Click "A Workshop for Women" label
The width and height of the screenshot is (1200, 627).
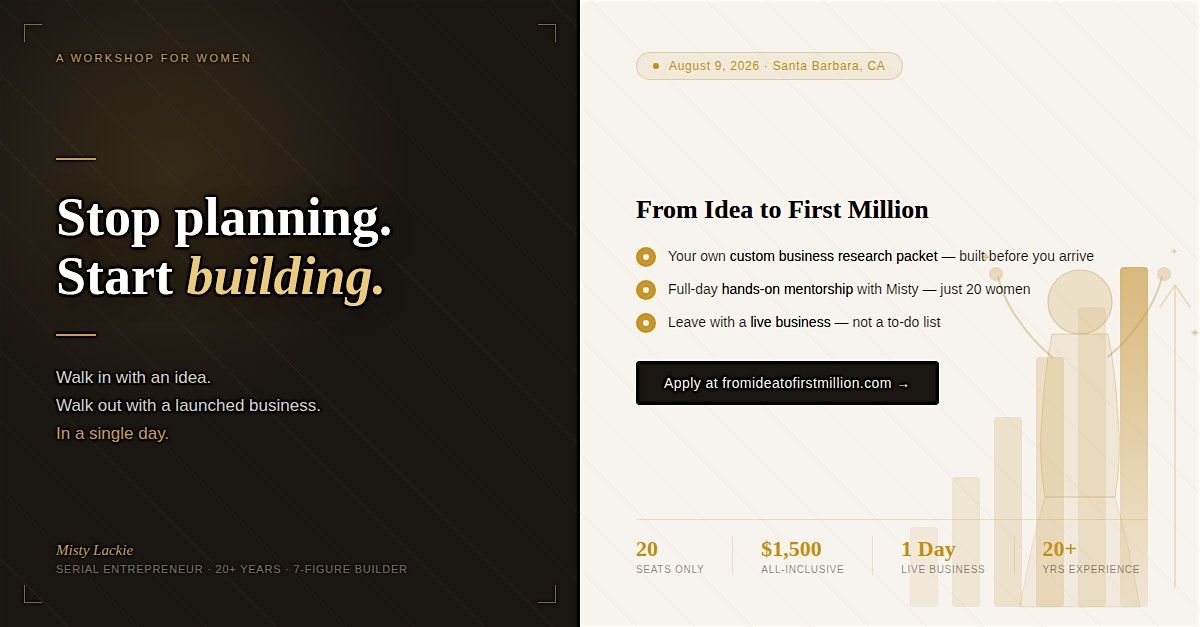(x=154, y=58)
